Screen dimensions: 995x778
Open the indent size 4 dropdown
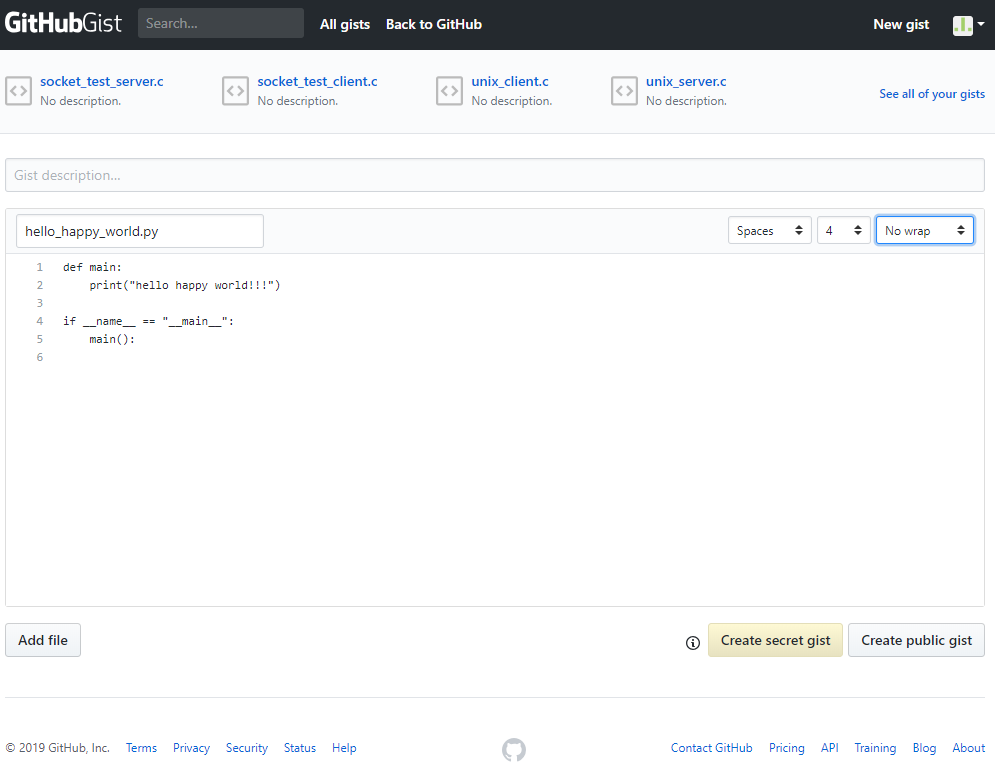point(843,230)
